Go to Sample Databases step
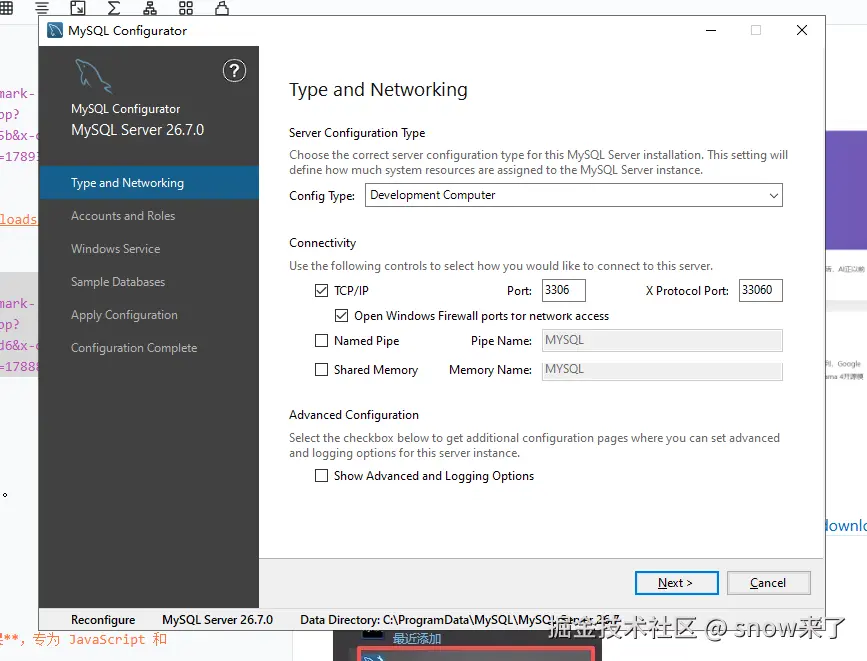Screen dimensions: 867x661 coord(118,282)
